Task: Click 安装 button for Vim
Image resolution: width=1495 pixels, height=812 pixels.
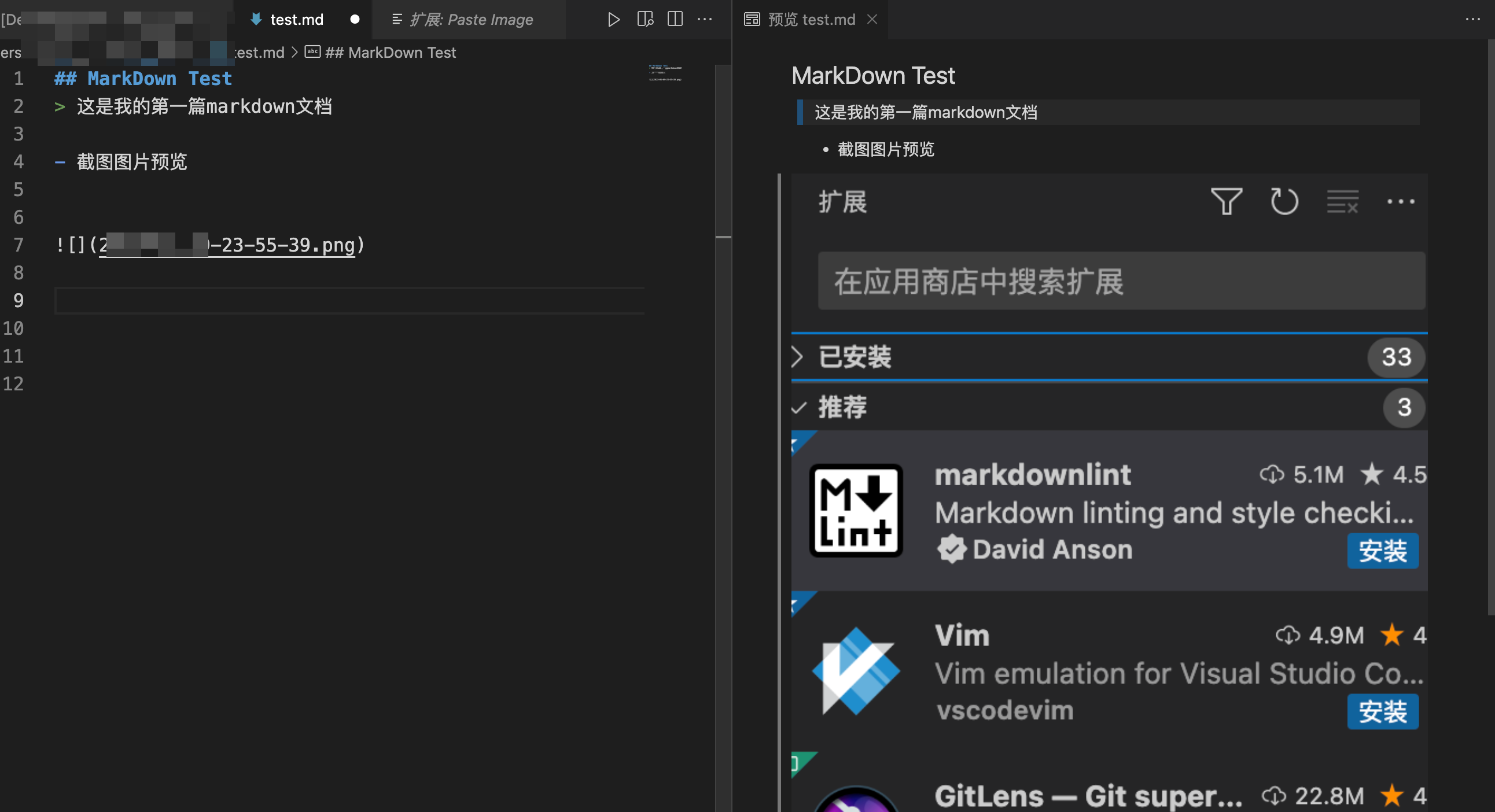Action: 1382,711
